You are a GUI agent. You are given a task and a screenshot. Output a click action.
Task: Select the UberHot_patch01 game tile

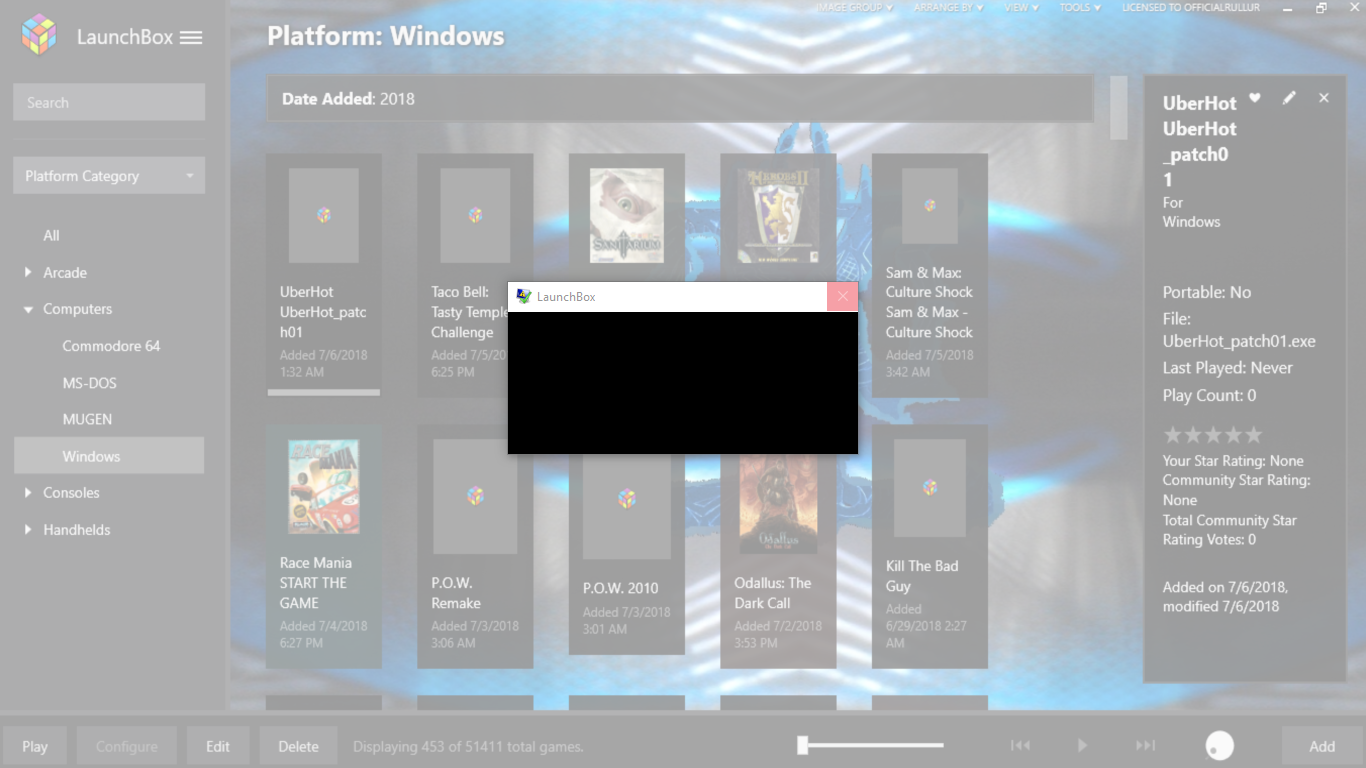pyautogui.click(x=324, y=274)
